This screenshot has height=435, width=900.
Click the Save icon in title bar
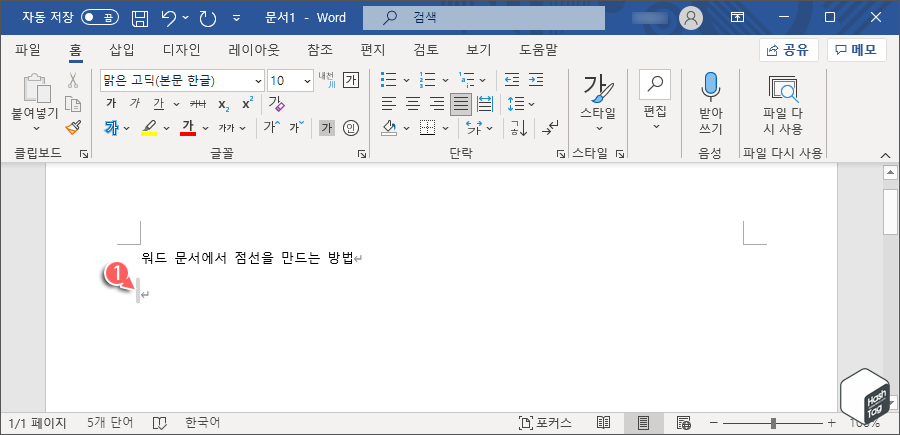[140, 18]
